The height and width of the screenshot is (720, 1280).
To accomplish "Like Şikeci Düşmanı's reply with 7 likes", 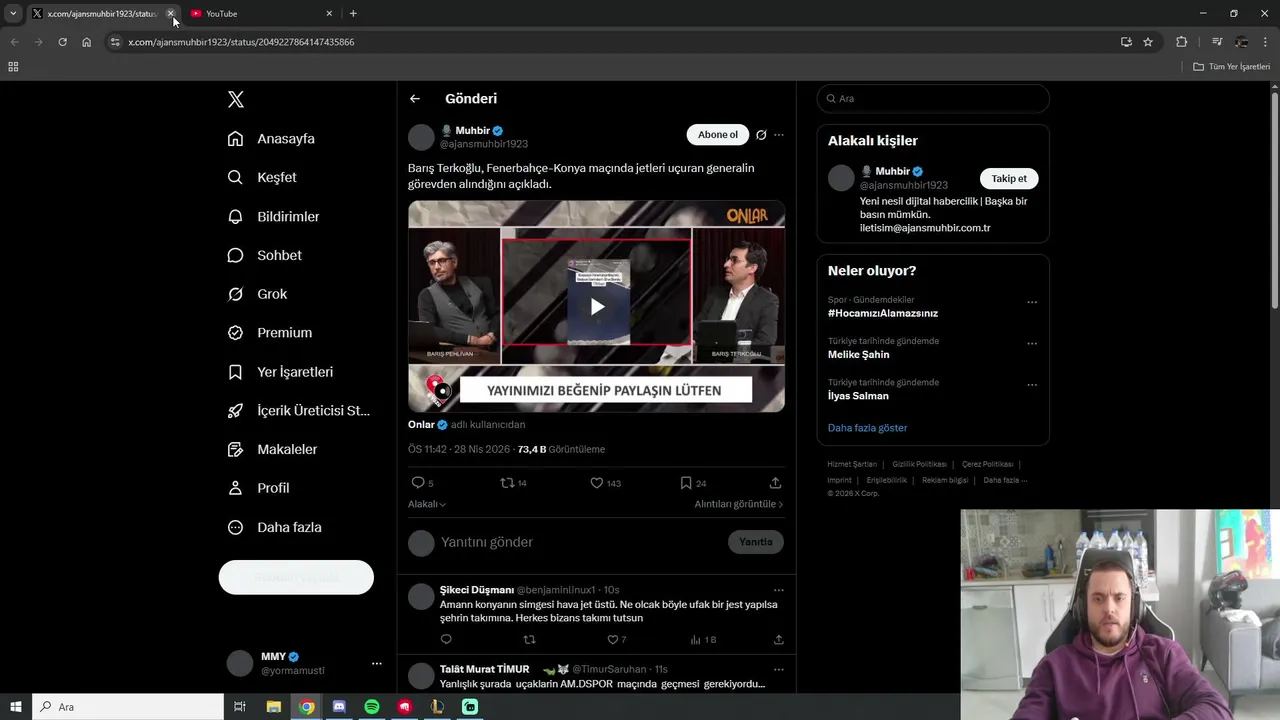I will point(616,640).
